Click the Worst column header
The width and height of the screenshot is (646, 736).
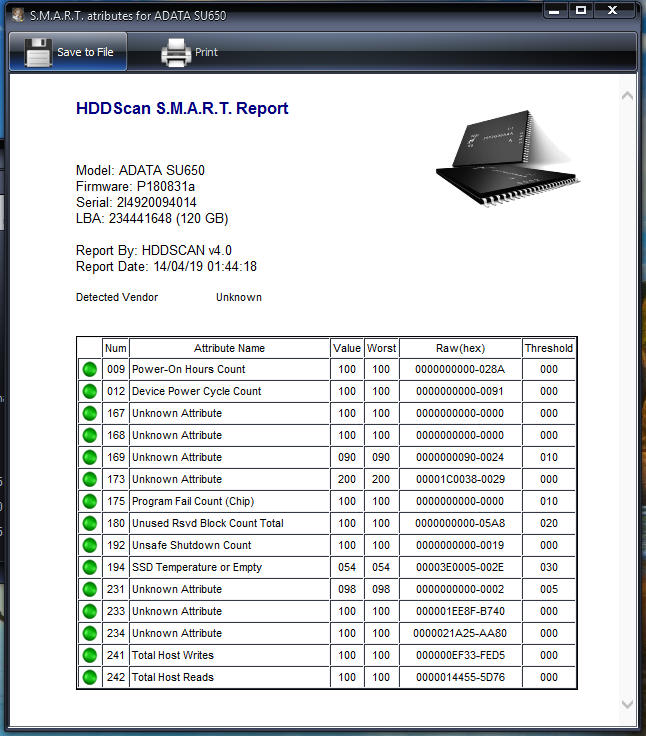click(x=381, y=348)
